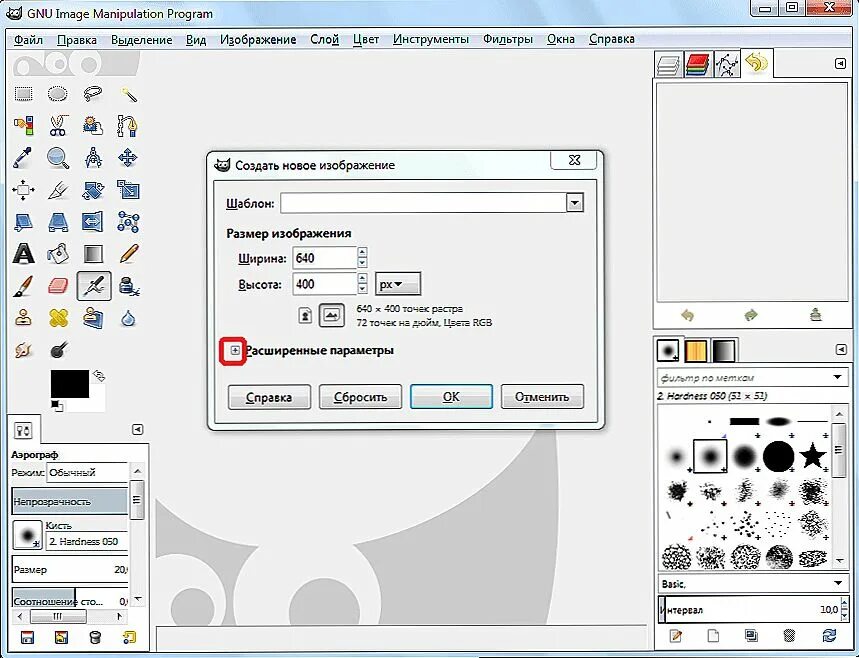The width and height of the screenshot is (859, 658).
Task: Click the Справка button in dialog
Action: click(x=269, y=397)
